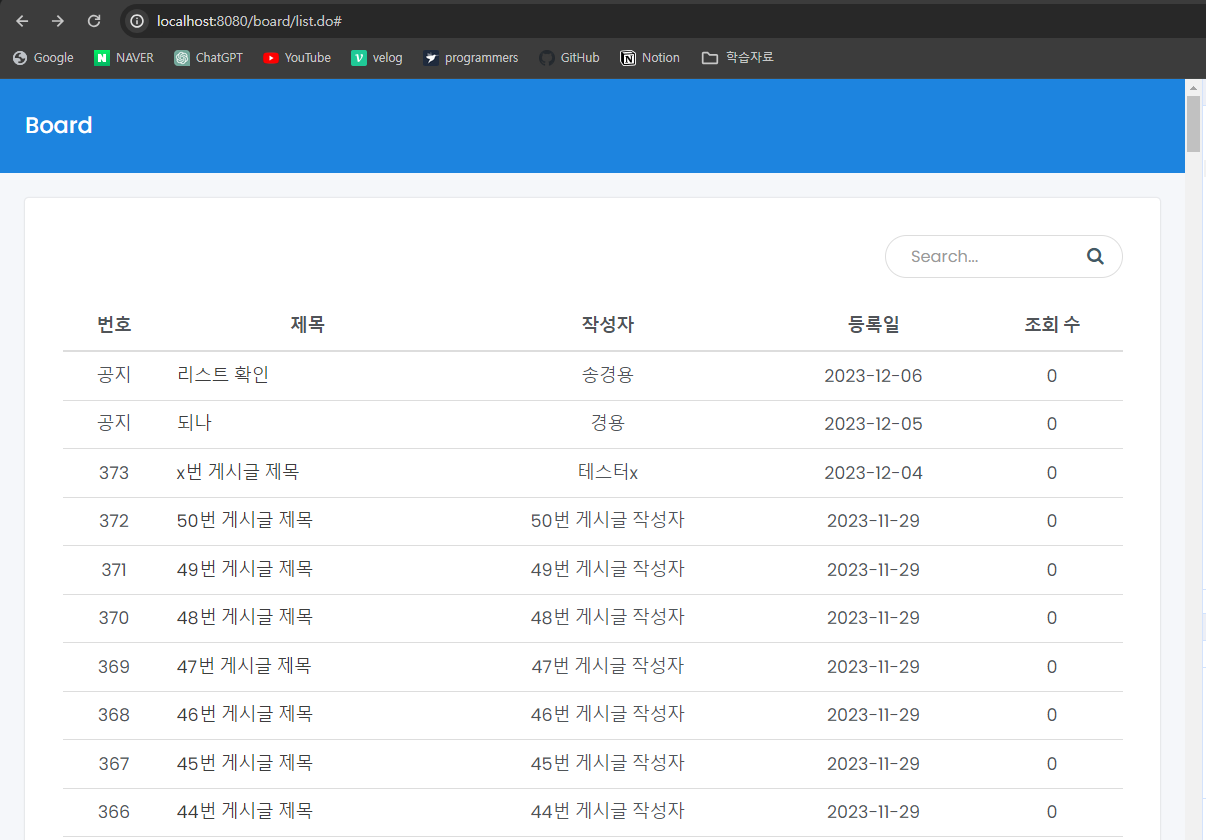
Task: Click author cell 45번 게시글 작성자
Action: [x=608, y=763]
